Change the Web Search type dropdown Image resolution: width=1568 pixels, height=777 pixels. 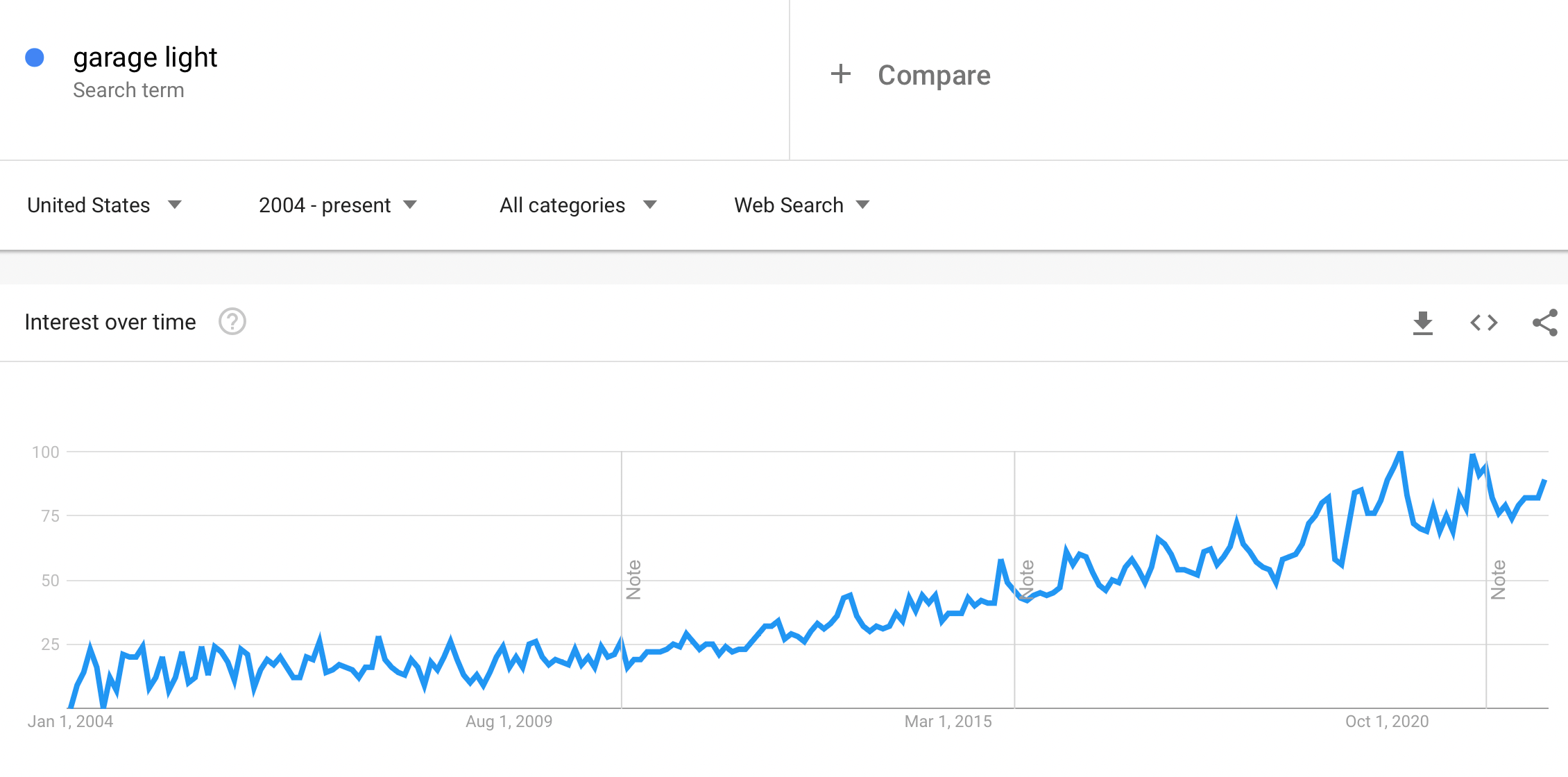tap(801, 205)
